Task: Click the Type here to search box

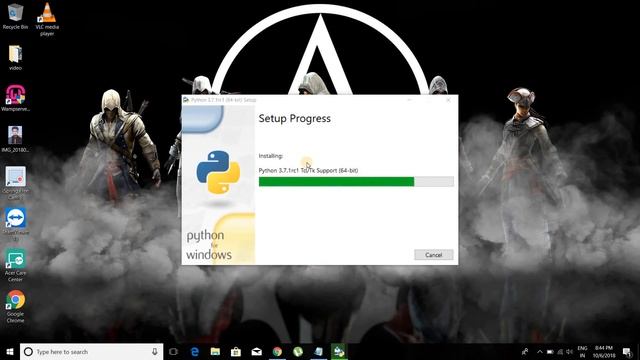Action: click(91, 351)
